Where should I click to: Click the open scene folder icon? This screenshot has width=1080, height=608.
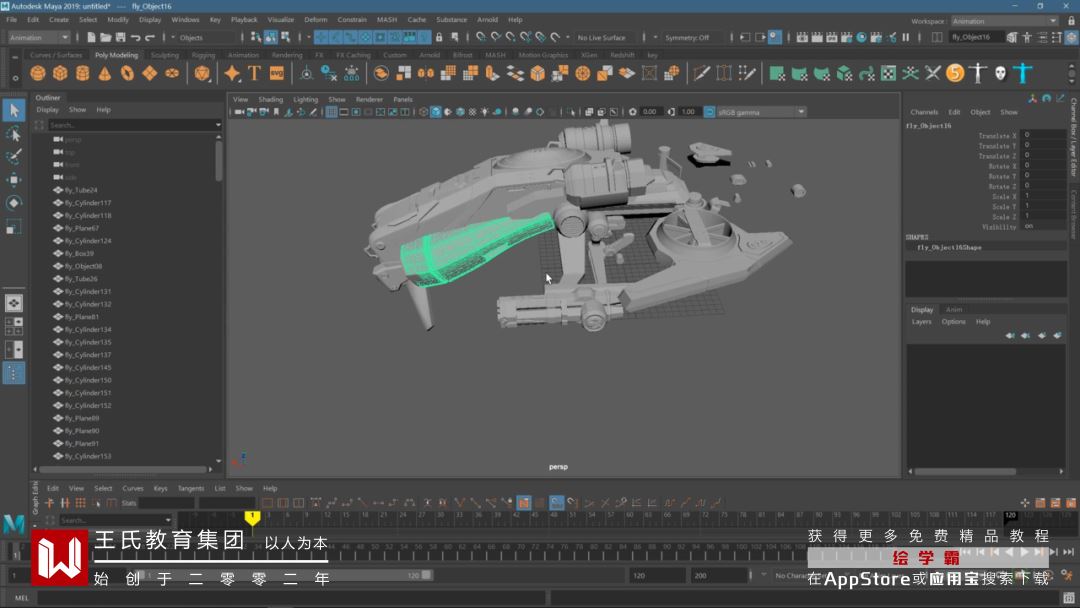point(105,37)
